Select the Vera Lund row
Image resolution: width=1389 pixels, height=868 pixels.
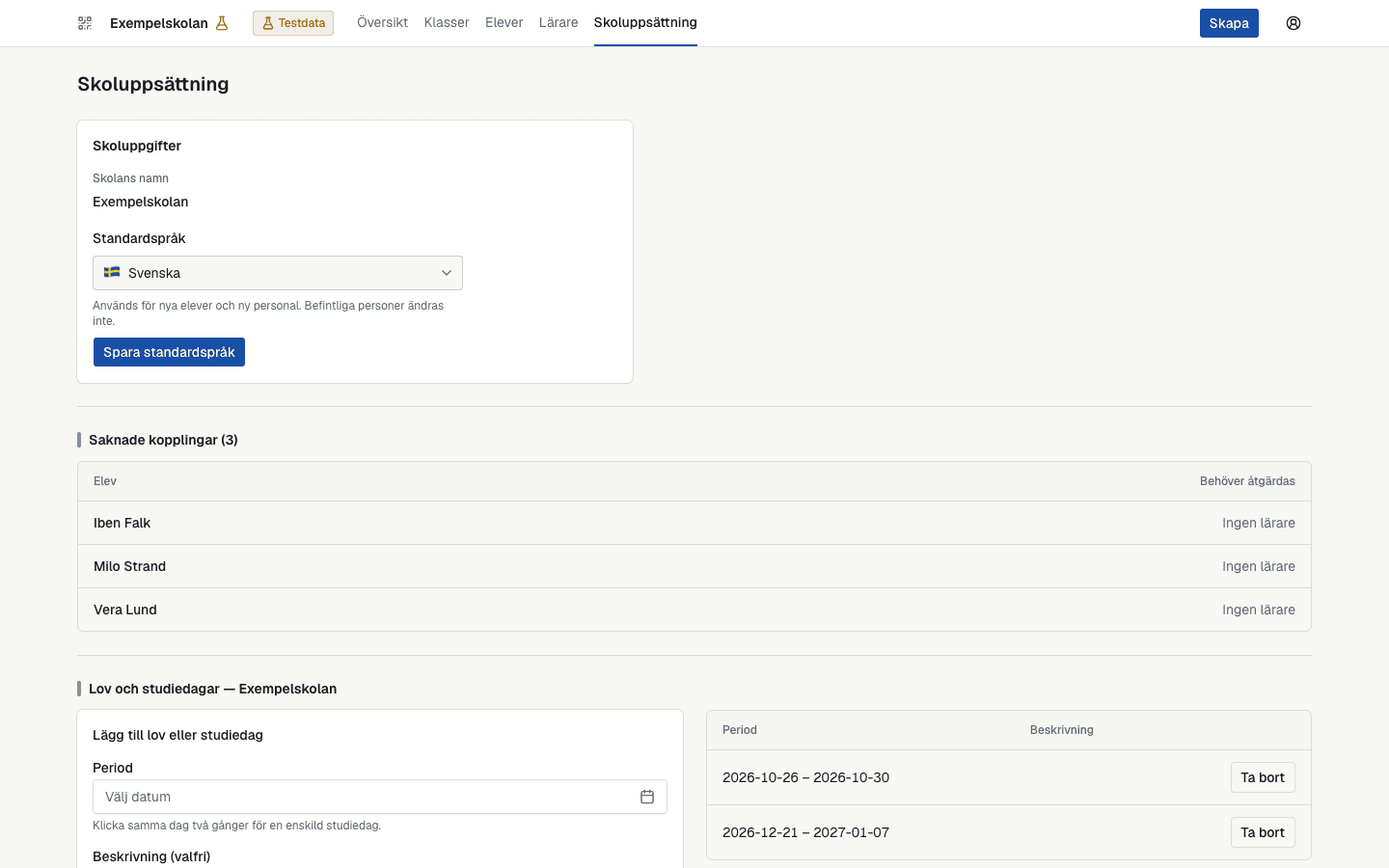694,610
